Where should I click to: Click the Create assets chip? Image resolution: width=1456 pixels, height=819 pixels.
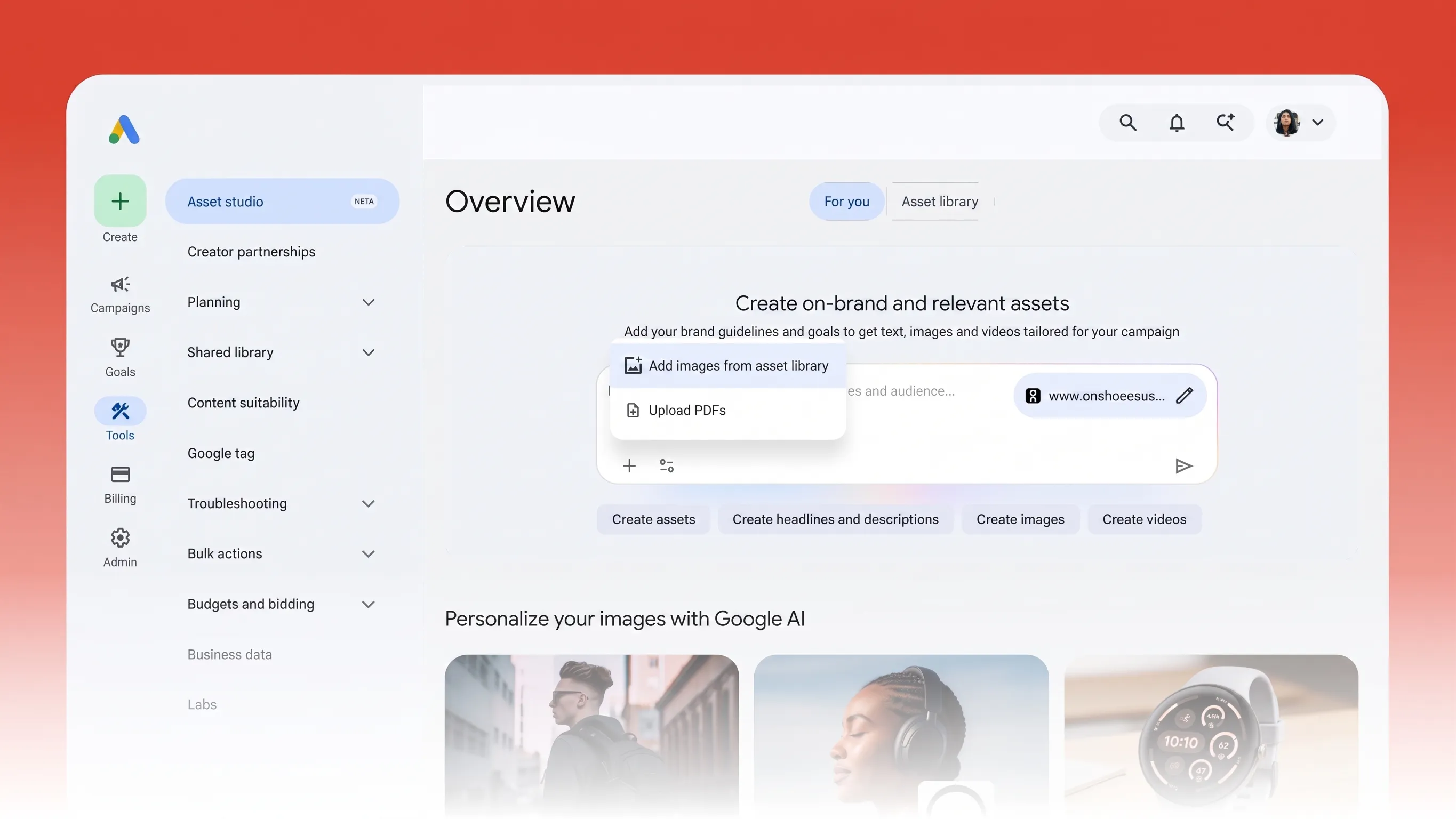click(x=653, y=519)
